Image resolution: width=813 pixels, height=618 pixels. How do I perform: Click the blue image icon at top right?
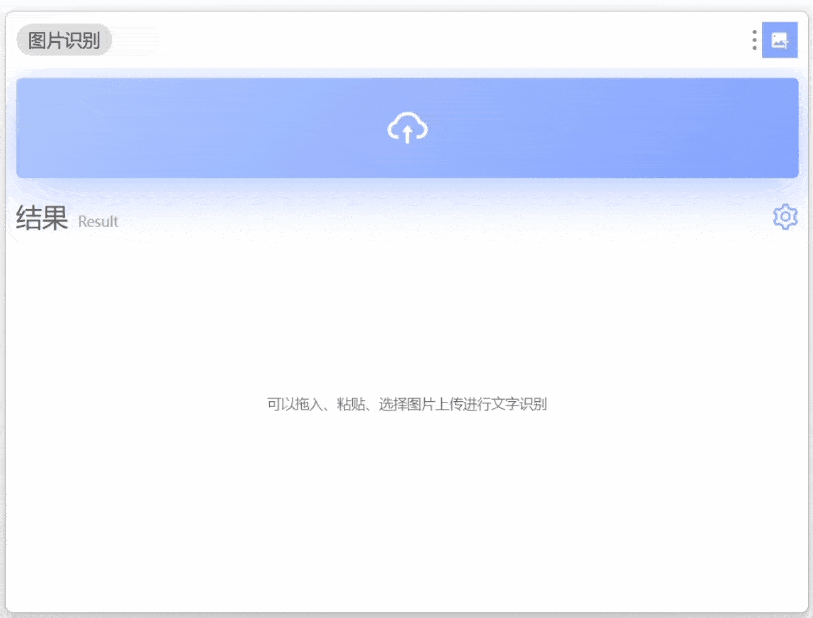coord(779,40)
